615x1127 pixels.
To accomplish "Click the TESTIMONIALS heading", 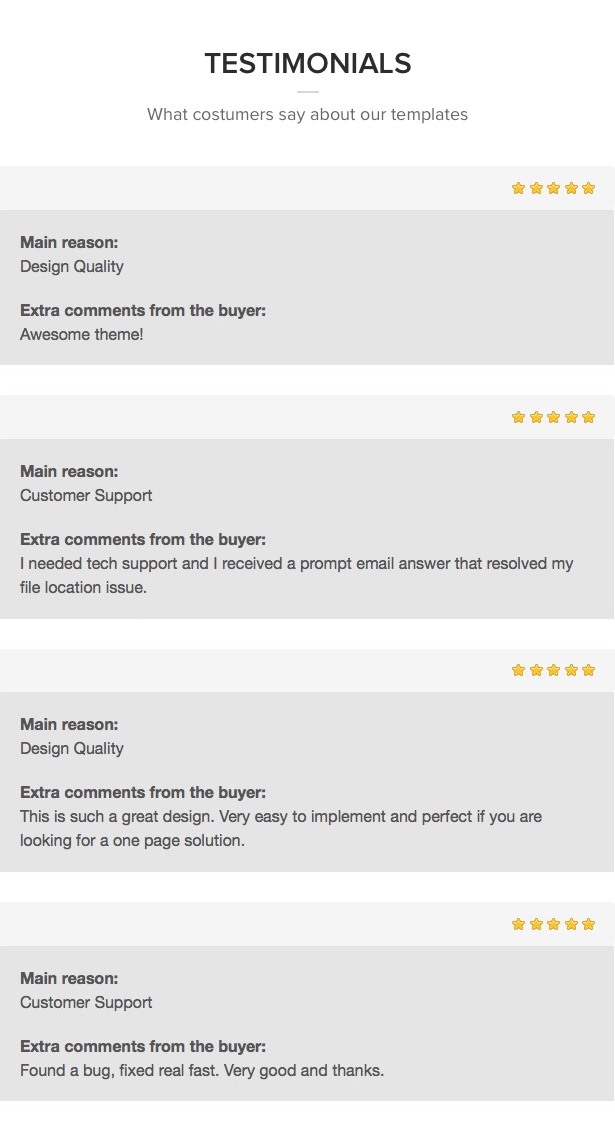I will click(x=308, y=64).
